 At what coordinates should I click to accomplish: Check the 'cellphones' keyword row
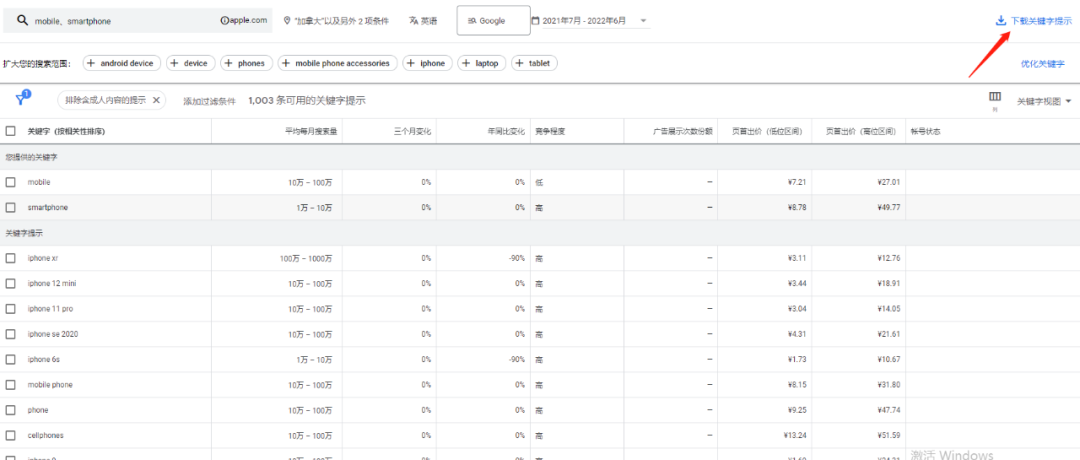[x=10, y=436]
